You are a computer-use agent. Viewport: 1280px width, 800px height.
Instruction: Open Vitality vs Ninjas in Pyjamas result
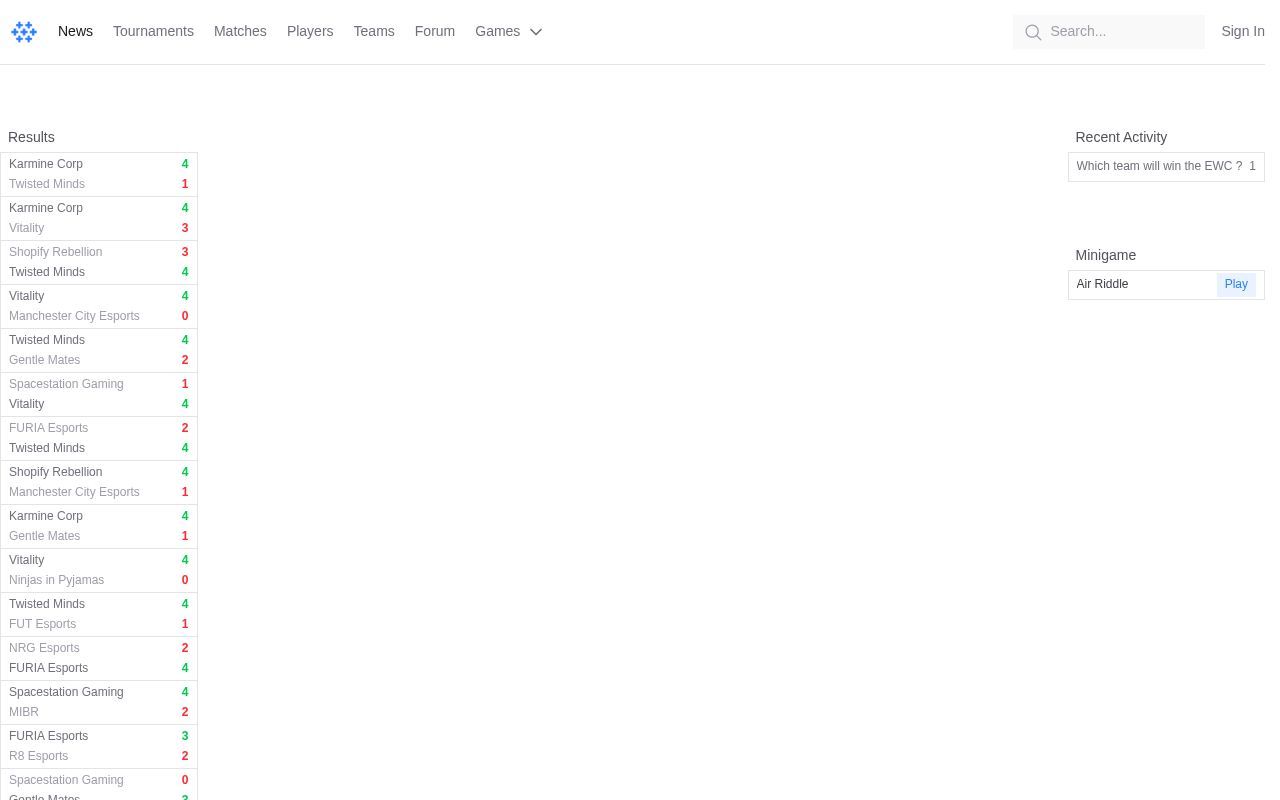point(99,570)
